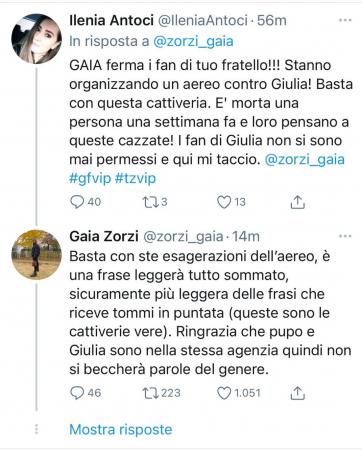Screen dimensions: 362x450
Task: Open the @zorzi_gaia mention in tweet text
Action: (x=305, y=160)
